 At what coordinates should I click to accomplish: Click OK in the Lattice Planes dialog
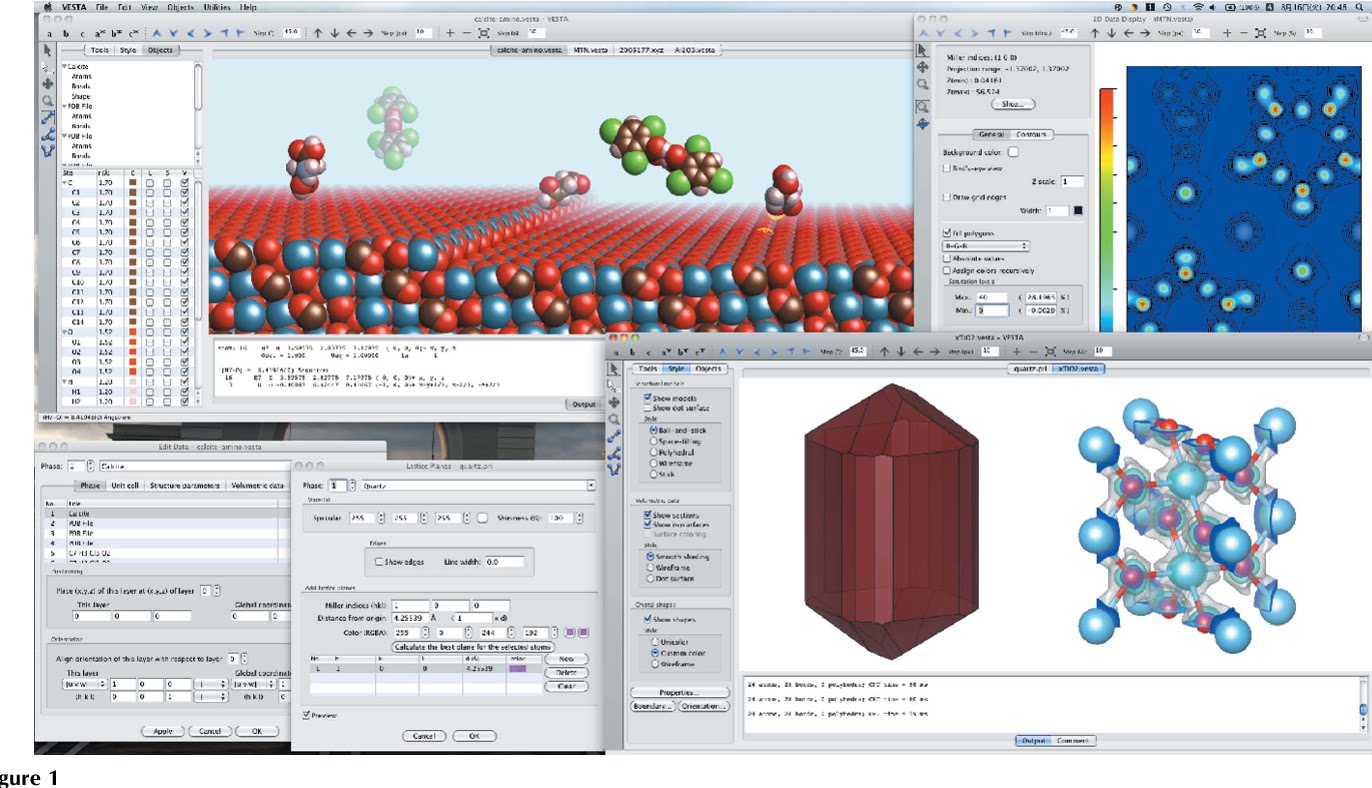[473, 736]
